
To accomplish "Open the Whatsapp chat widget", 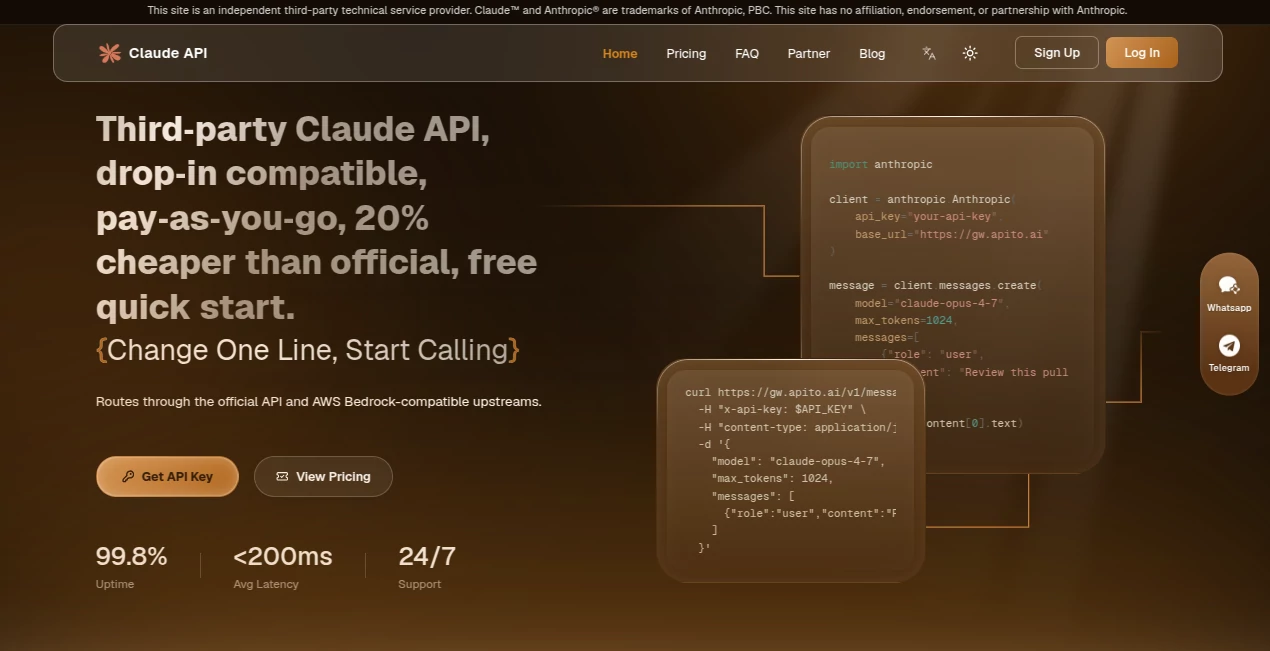I will point(1229,293).
